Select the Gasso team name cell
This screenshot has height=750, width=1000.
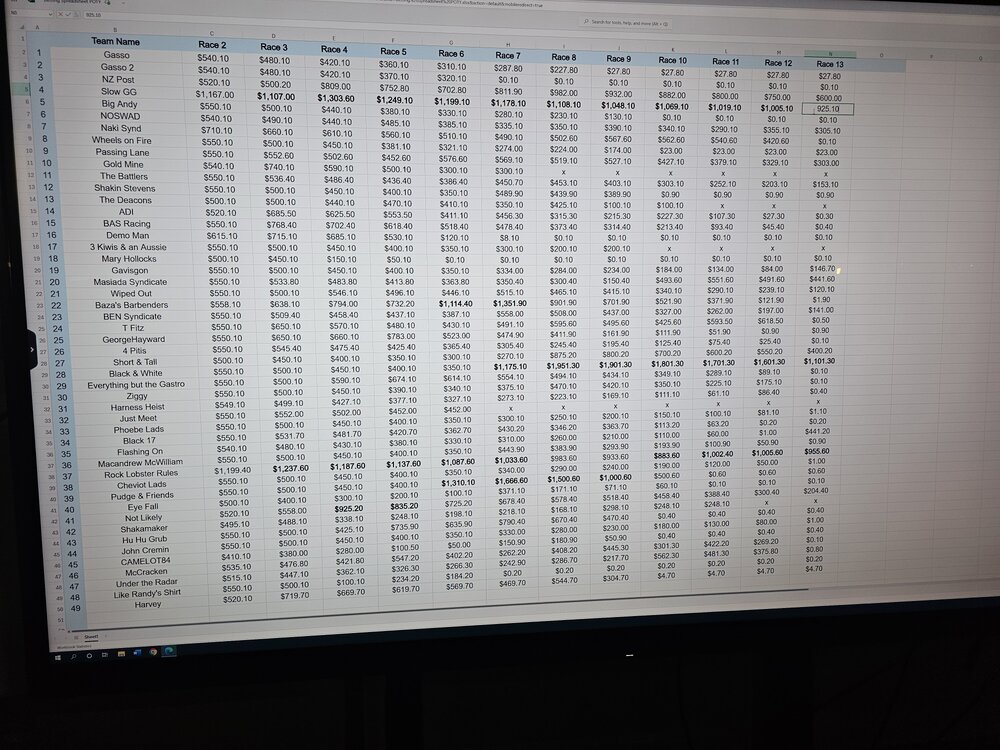(116, 54)
